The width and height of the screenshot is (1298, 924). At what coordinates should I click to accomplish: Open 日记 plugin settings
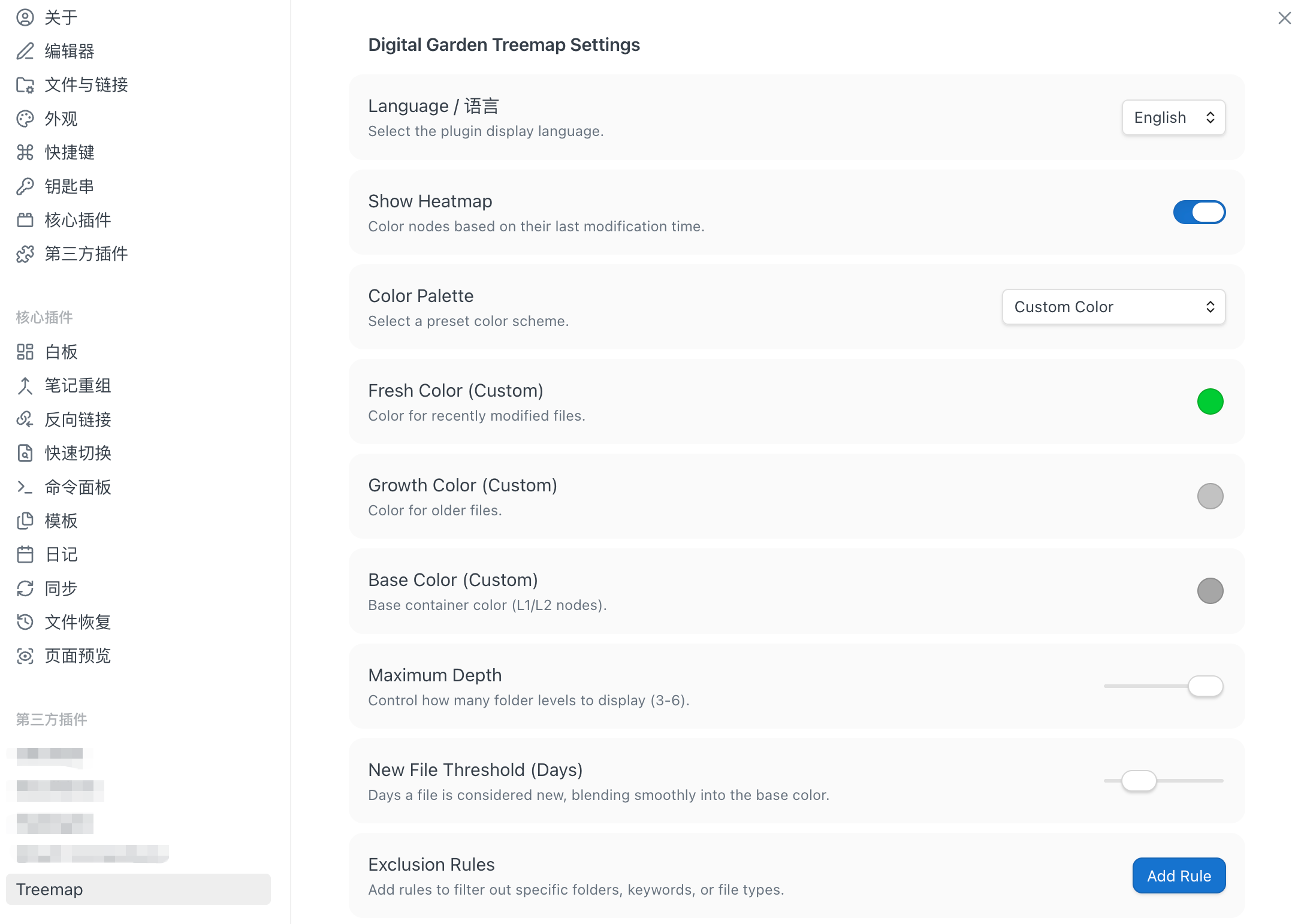coord(138,554)
